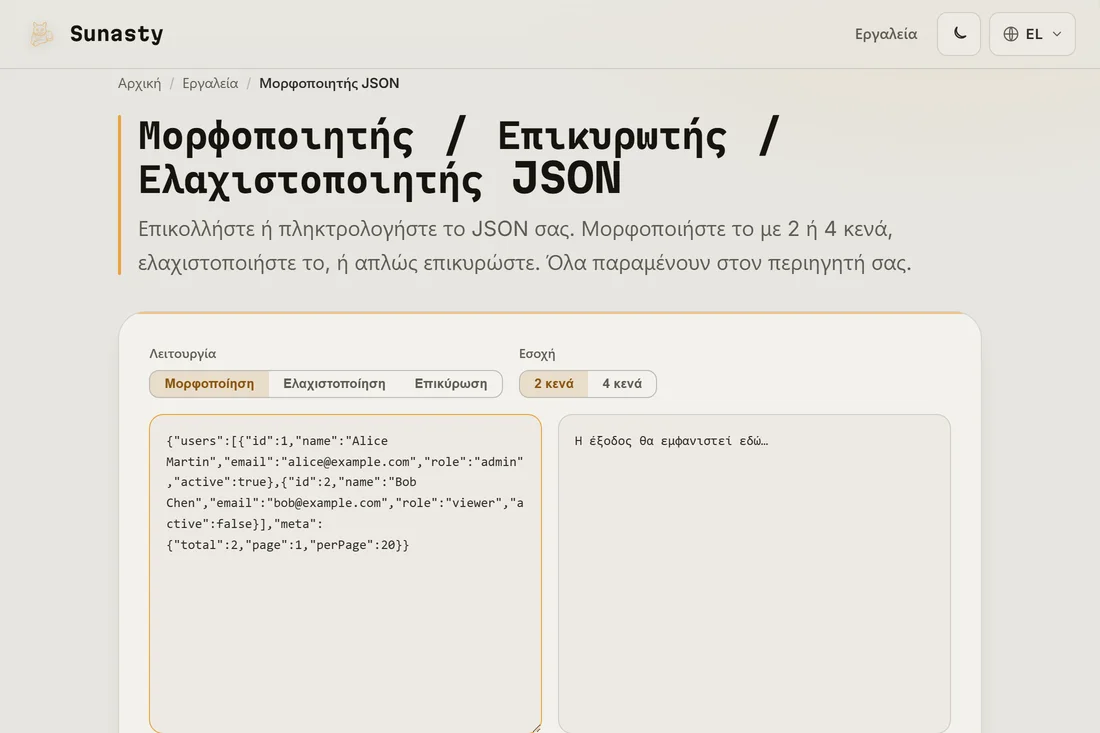Image resolution: width=1100 pixels, height=733 pixels.
Task: Go to Αρχική breadcrumb link
Action: click(140, 83)
